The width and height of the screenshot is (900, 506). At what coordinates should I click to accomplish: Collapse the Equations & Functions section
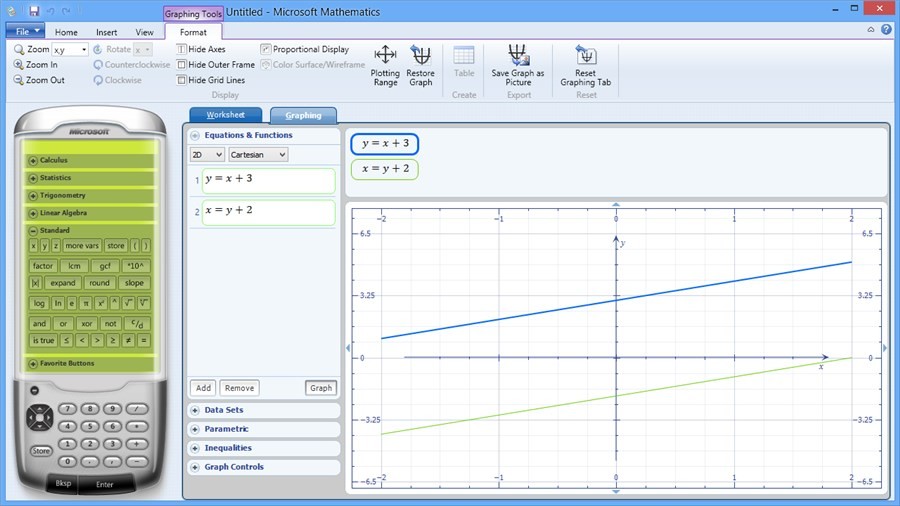pyautogui.click(x=195, y=135)
